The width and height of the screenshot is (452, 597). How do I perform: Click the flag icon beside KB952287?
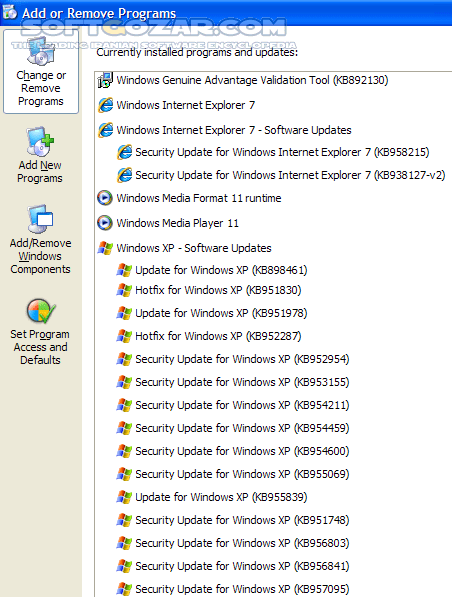pyautogui.click(x=124, y=336)
